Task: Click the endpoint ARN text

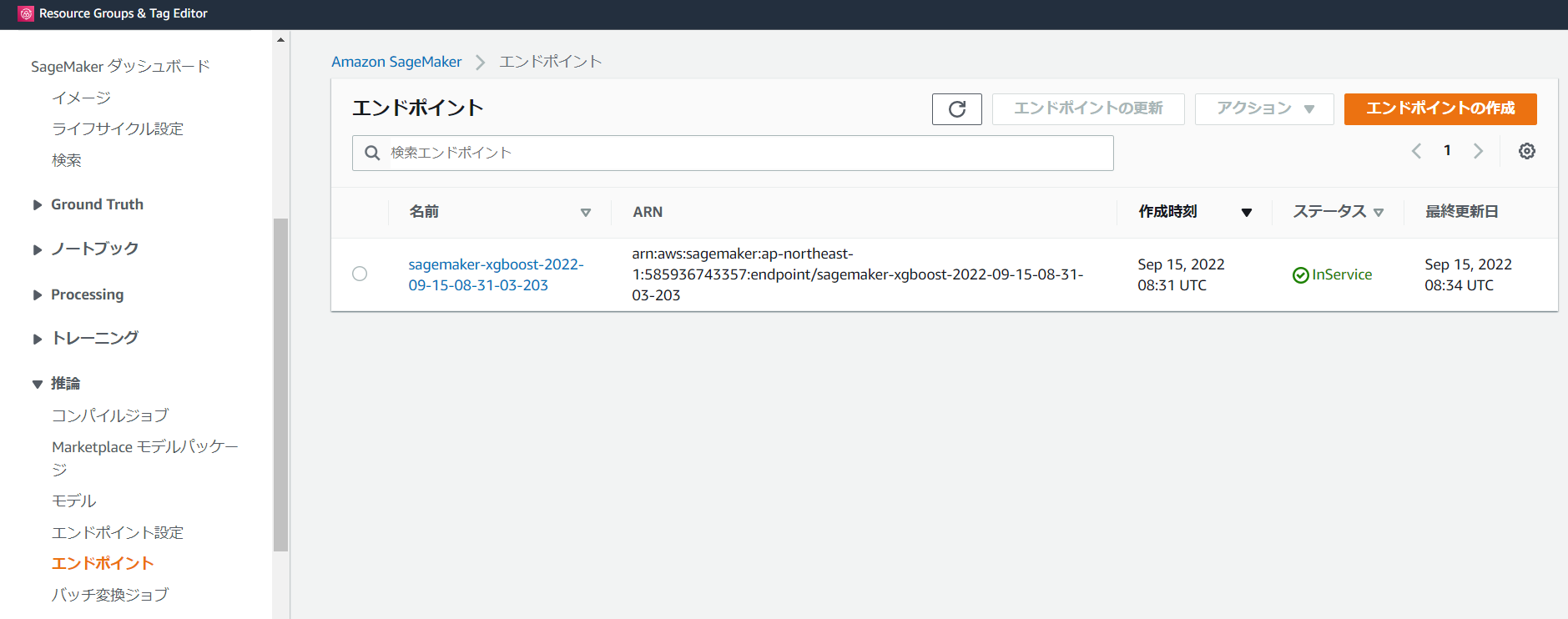Action: [x=858, y=274]
